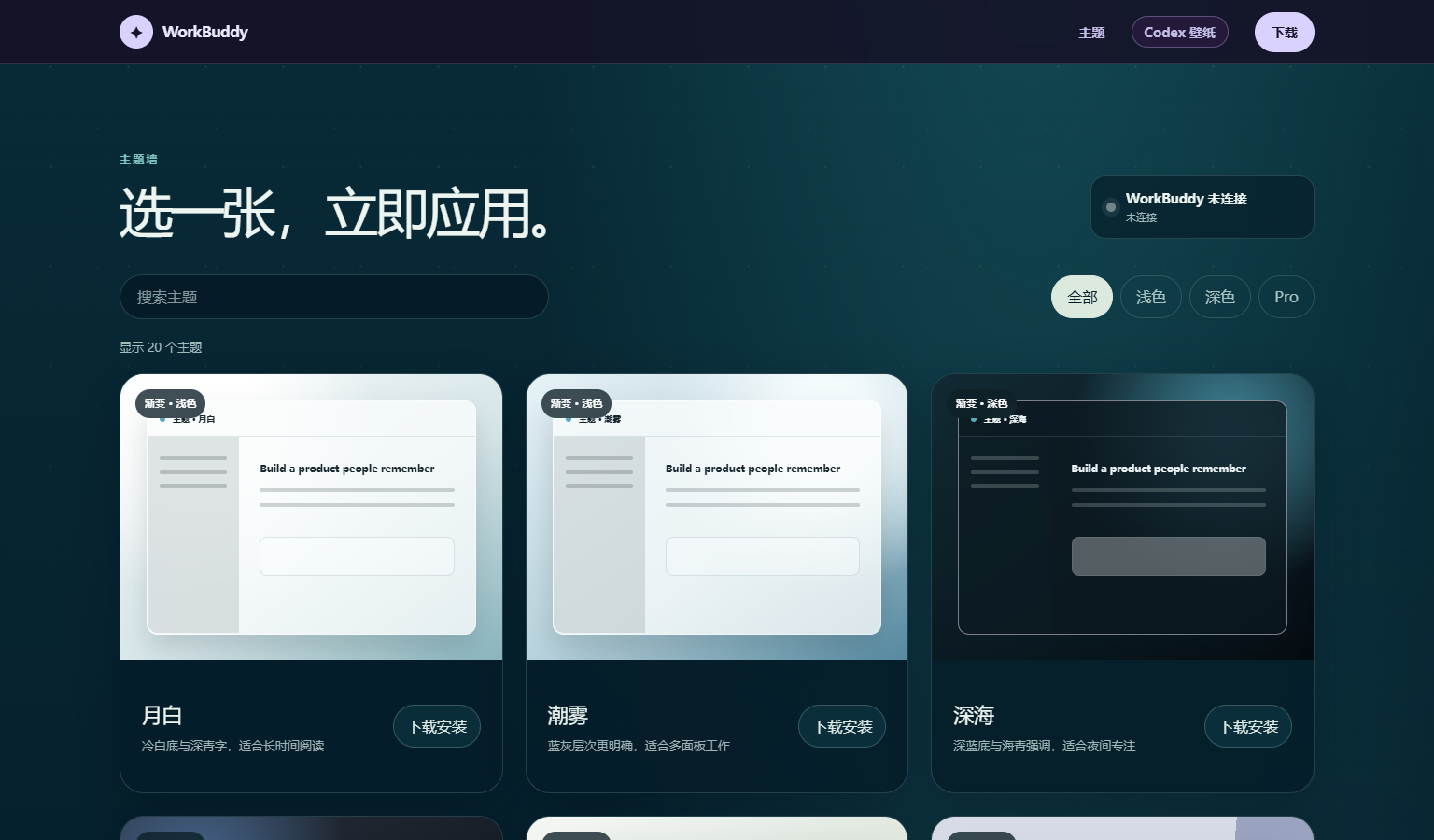Click the 渐变 · 浅色 badge on 月白 card

click(x=170, y=403)
